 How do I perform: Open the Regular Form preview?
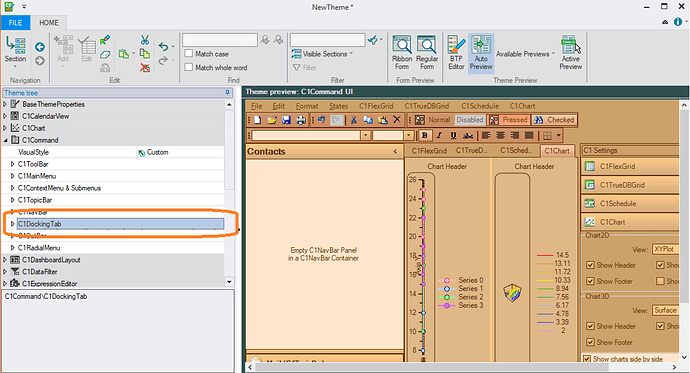427,53
